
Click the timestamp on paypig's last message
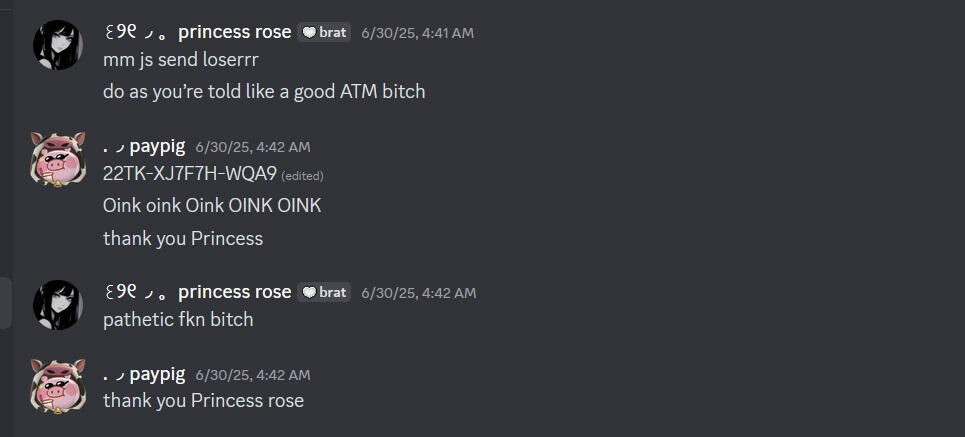click(253, 375)
